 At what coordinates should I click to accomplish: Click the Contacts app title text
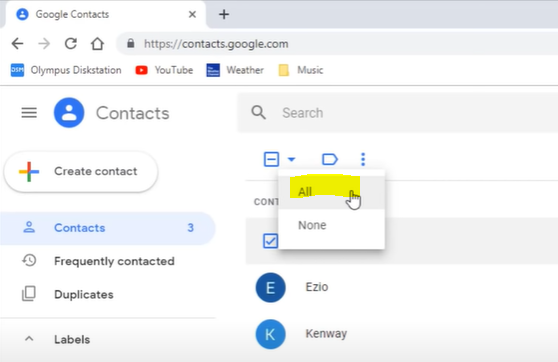(133, 113)
